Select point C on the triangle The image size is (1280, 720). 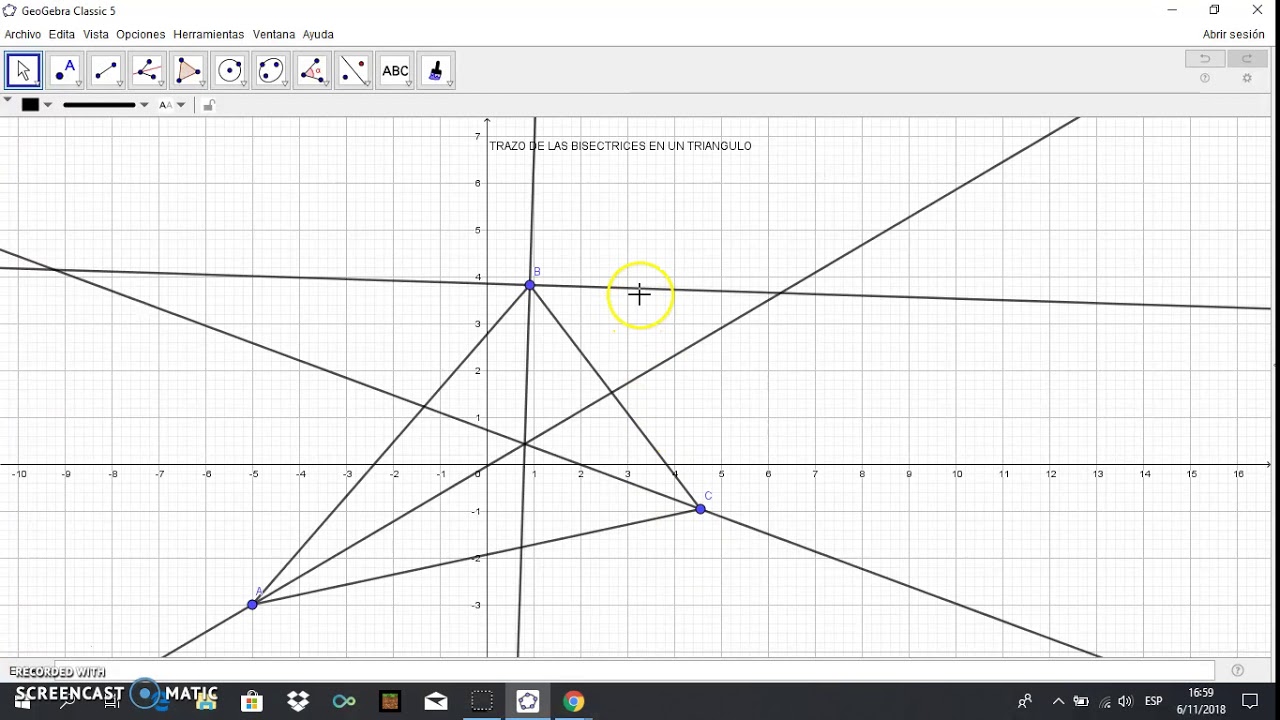700,509
